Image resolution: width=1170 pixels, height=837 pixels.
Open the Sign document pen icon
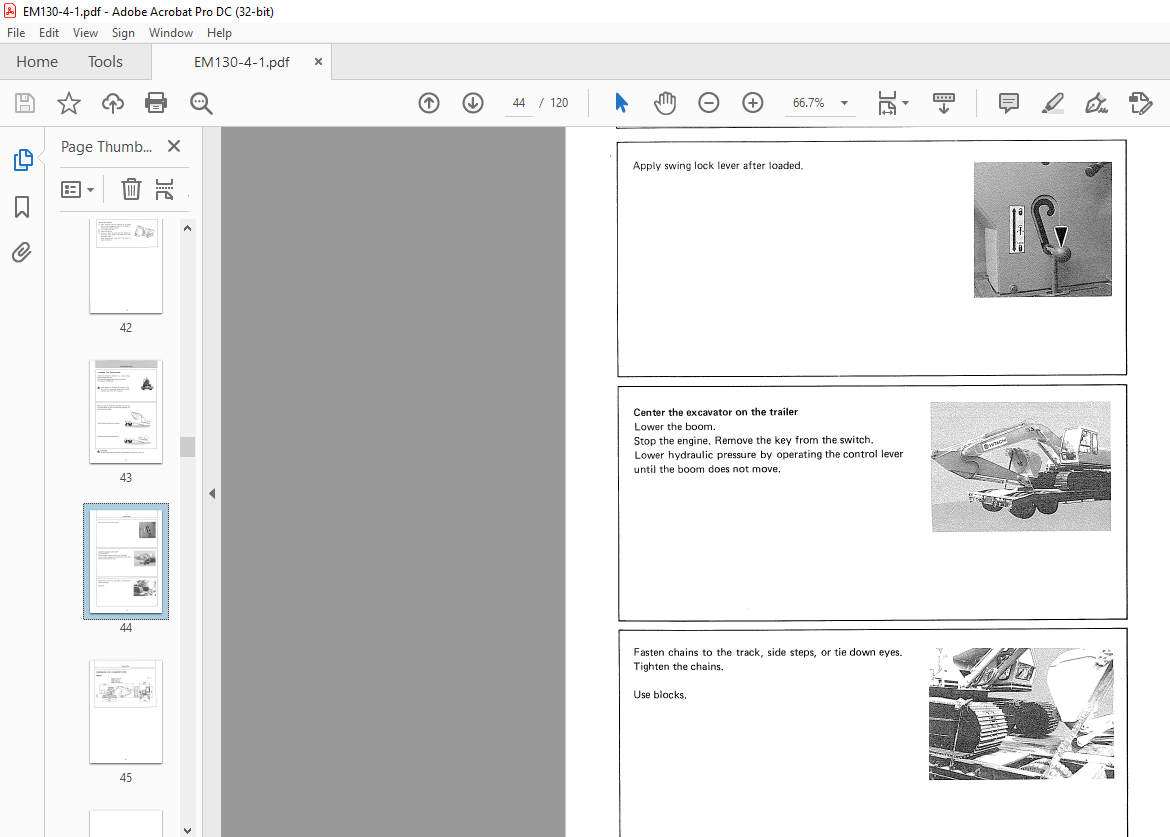[x=1096, y=103]
